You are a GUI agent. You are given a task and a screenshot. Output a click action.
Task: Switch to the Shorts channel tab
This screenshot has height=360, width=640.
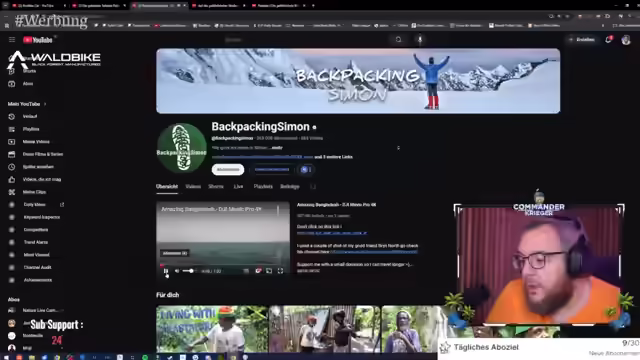point(216,187)
